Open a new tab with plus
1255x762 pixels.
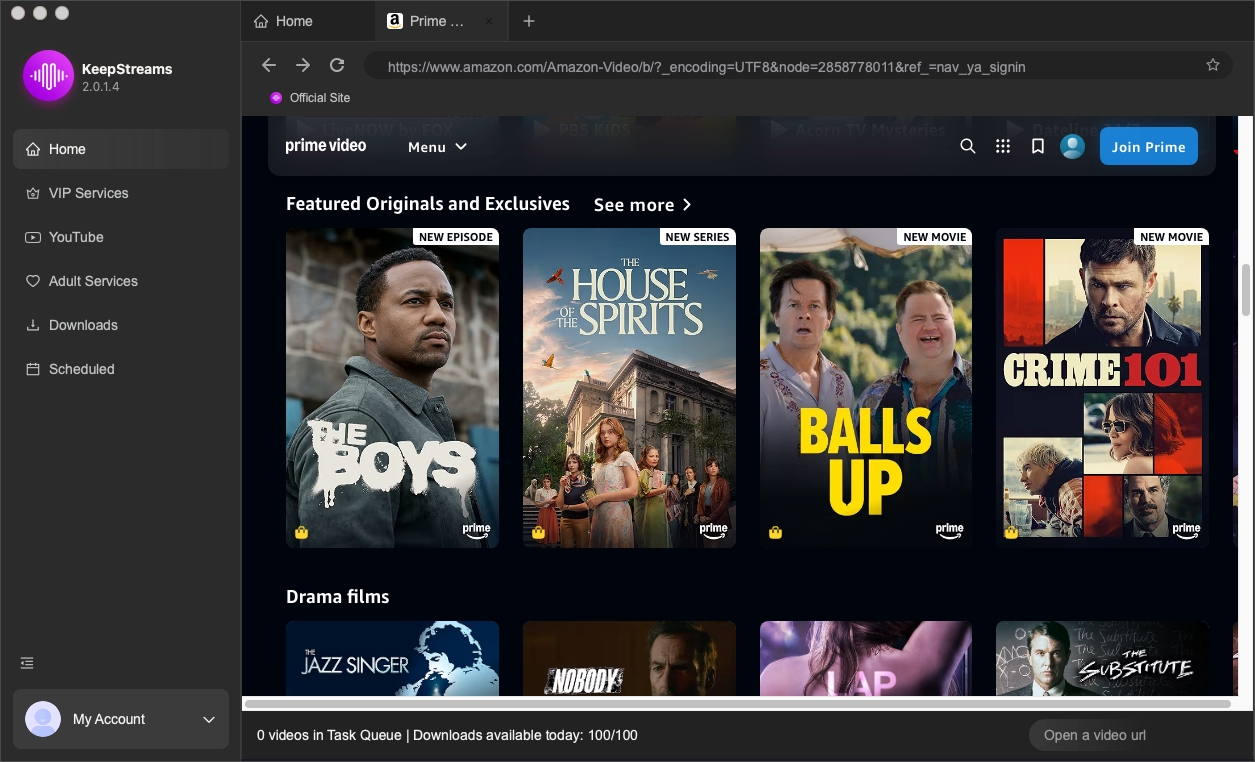point(529,21)
